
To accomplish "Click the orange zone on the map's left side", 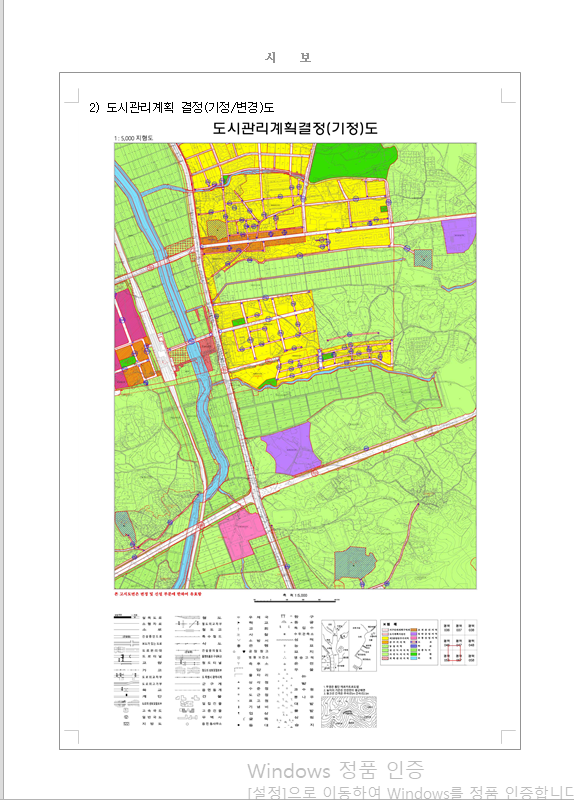I will (134, 360).
